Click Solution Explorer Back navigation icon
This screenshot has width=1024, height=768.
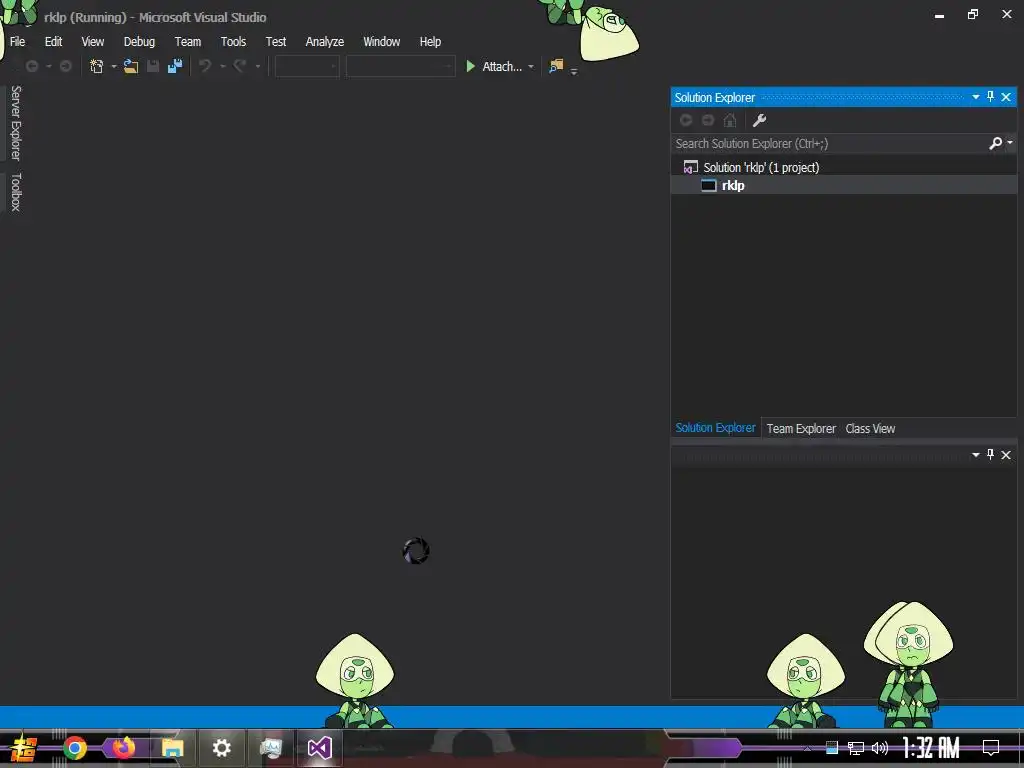pos(686,120)
